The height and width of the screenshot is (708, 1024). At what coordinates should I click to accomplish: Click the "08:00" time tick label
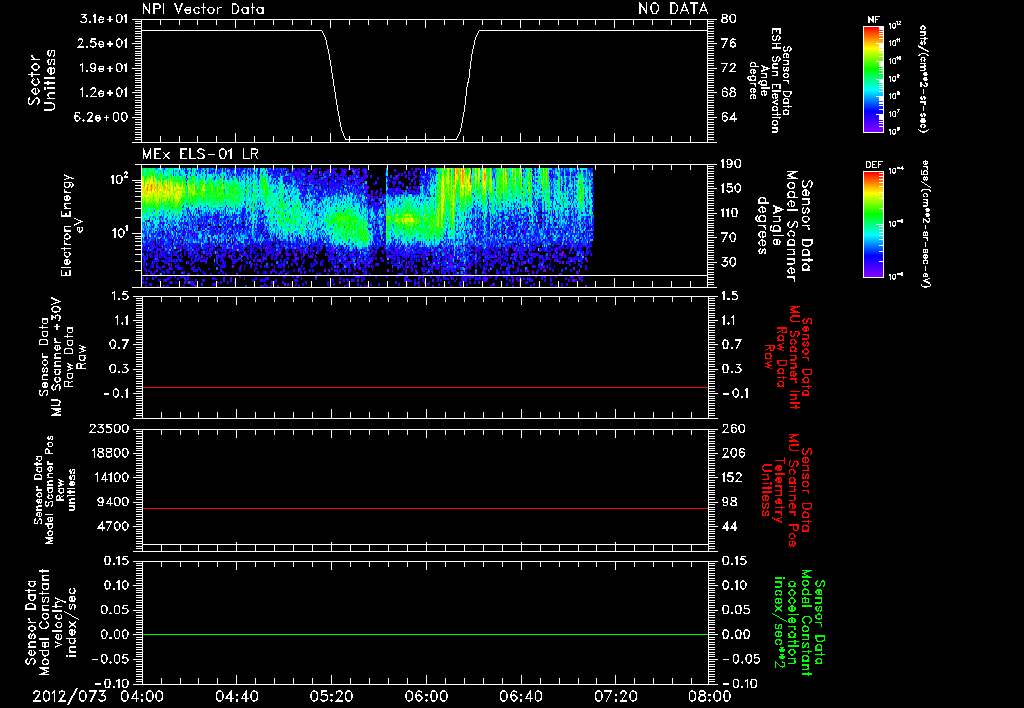click(x=710, y=696)
